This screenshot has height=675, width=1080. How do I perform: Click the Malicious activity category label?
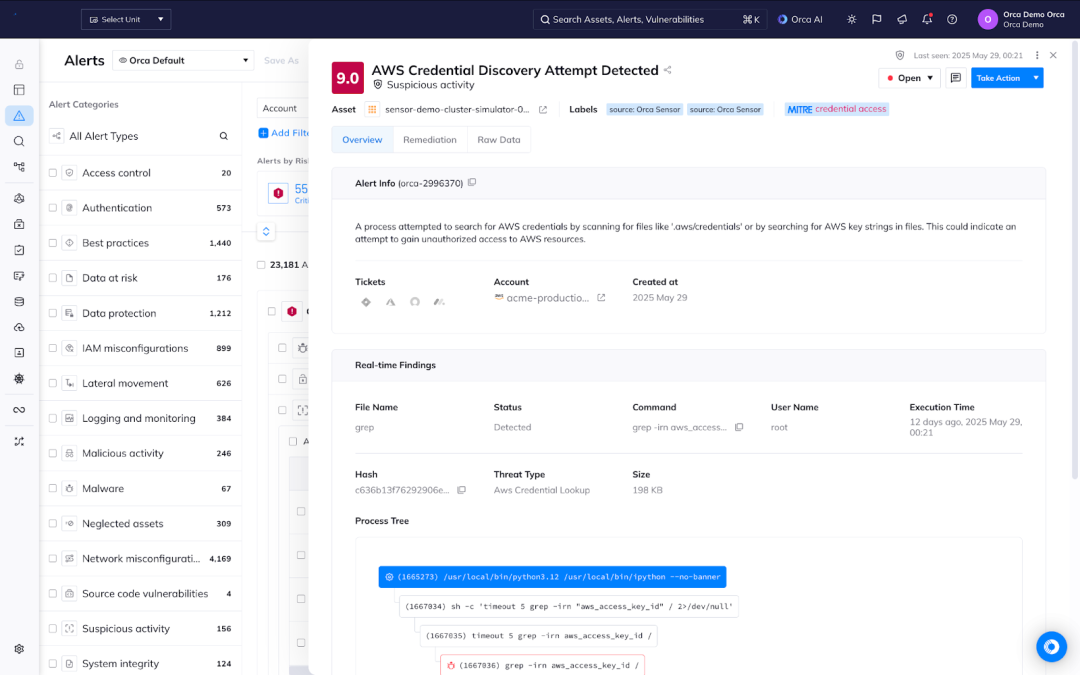tap(123, 453)
